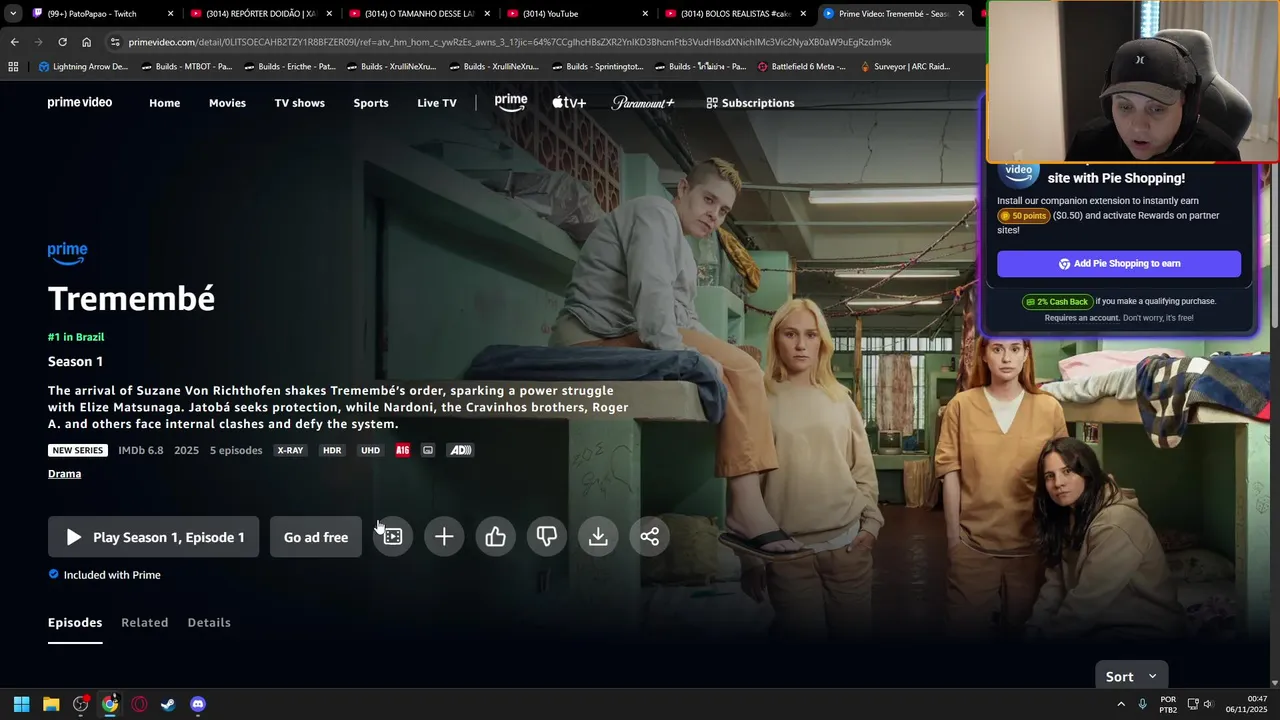Click the NEW SERIES badge
Image resolution: width=1280 pixels, height=720 pixels.
click(77, 450)
